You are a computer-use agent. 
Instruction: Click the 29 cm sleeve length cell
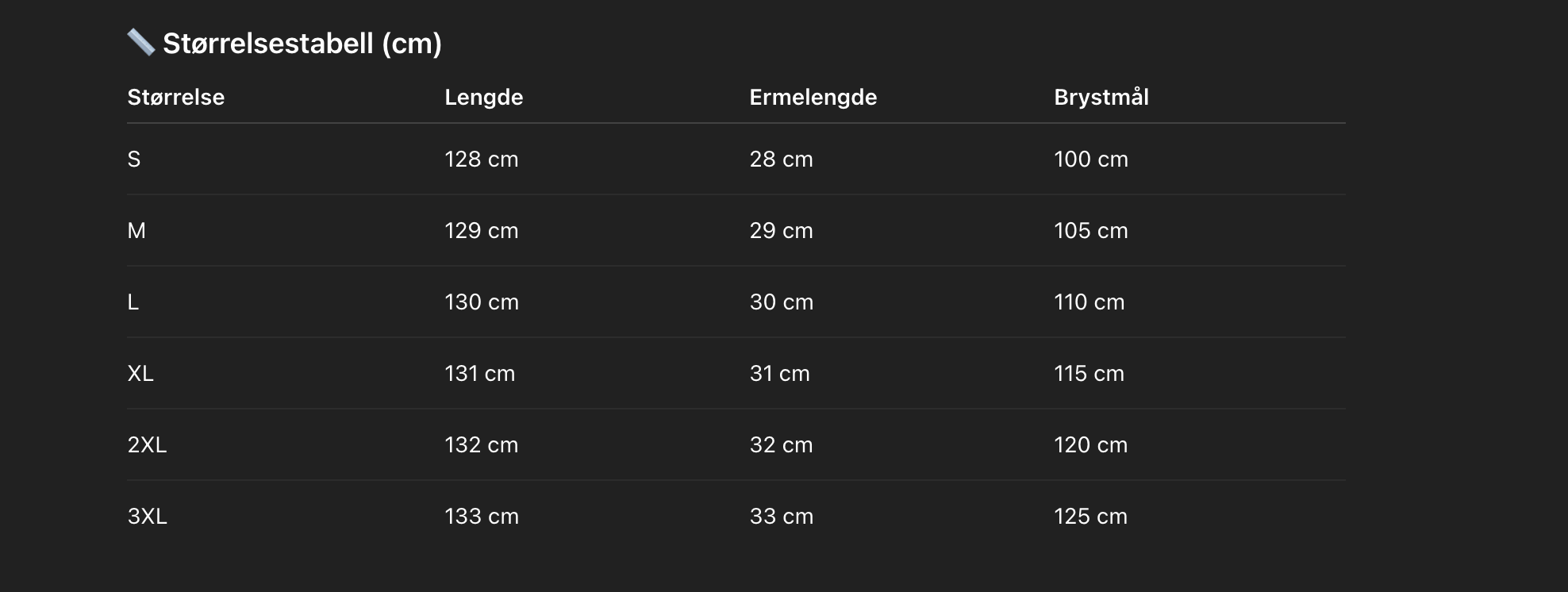coord(781,230)
